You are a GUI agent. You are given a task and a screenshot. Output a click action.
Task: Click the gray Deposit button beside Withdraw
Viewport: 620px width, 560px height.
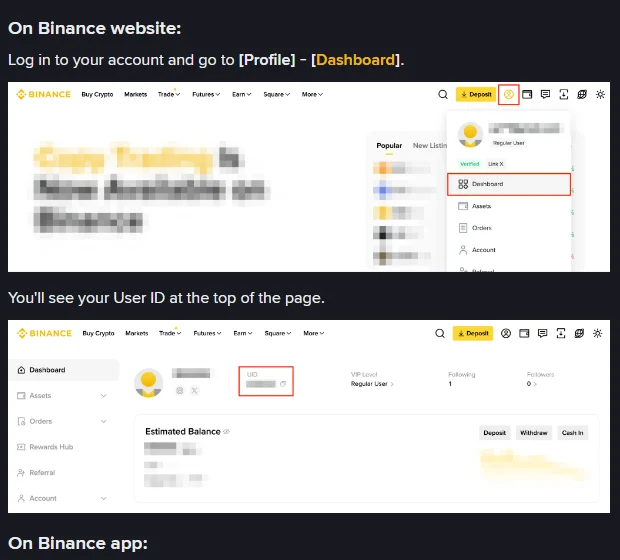495,433
